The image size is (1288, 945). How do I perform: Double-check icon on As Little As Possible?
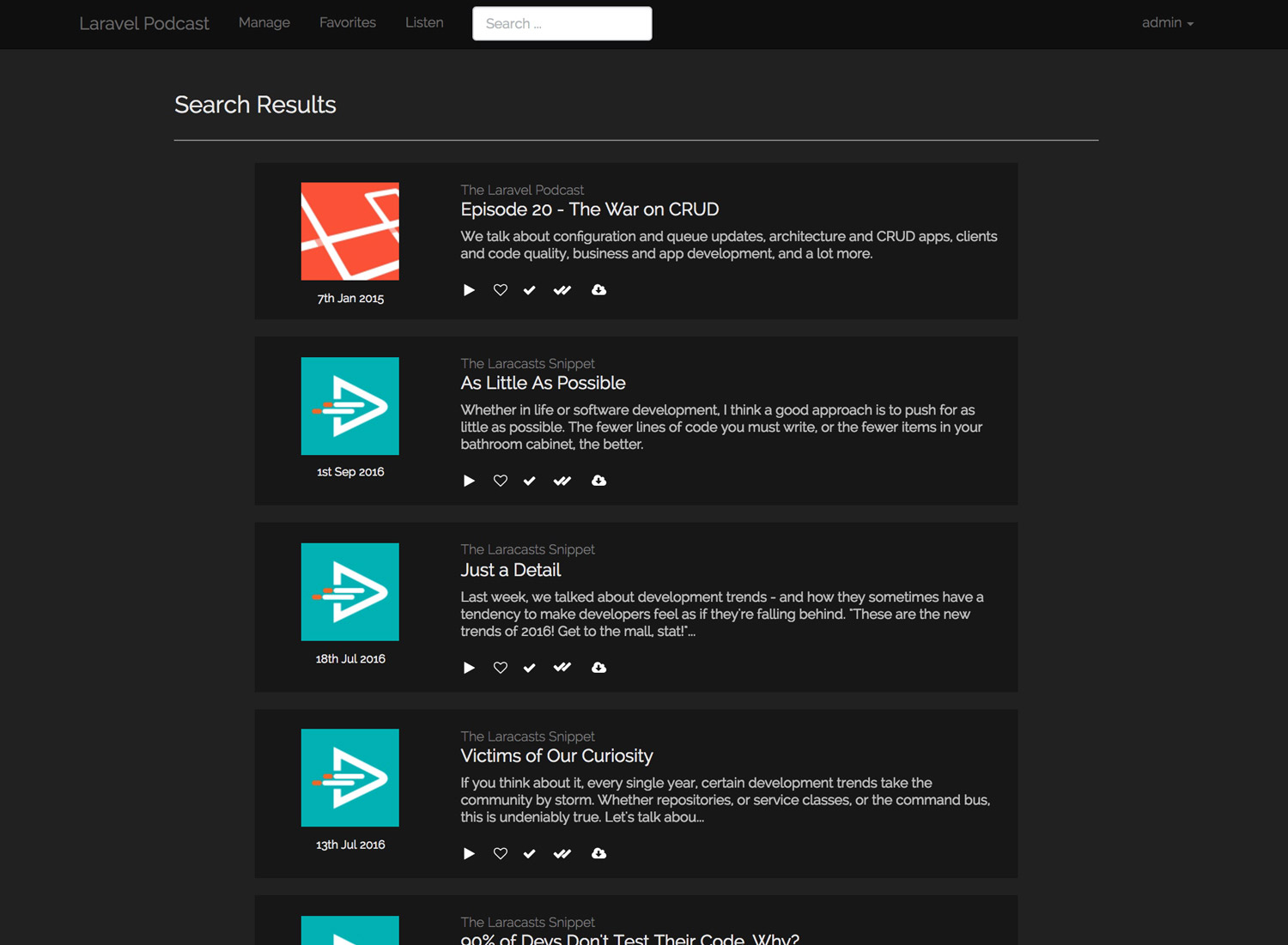click(x=562, y=481)
